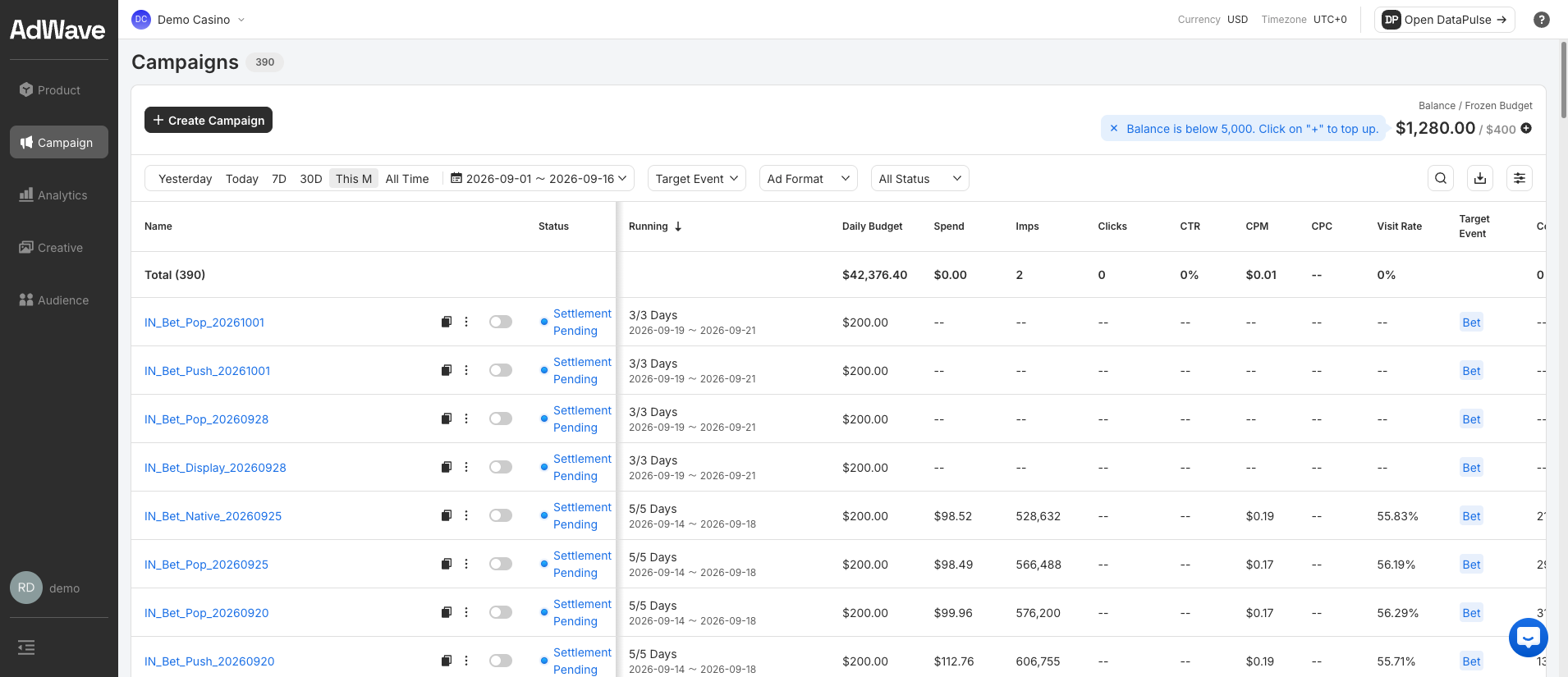The image size is (1568, 677).
Task: Click the plus icon to top up balance
Action: pos(1526,128)
